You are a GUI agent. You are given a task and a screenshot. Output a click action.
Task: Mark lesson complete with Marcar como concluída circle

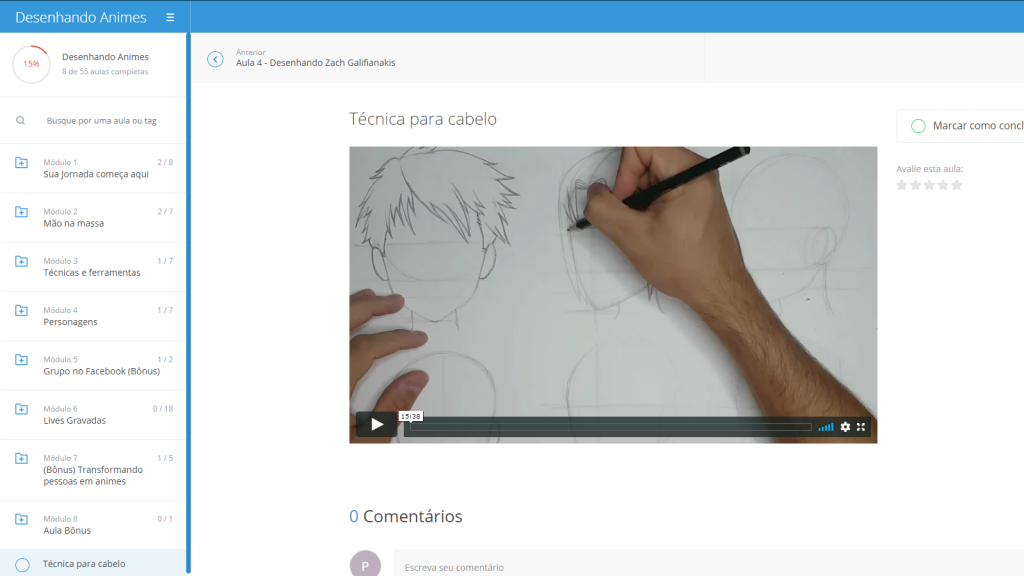point(918,126)
